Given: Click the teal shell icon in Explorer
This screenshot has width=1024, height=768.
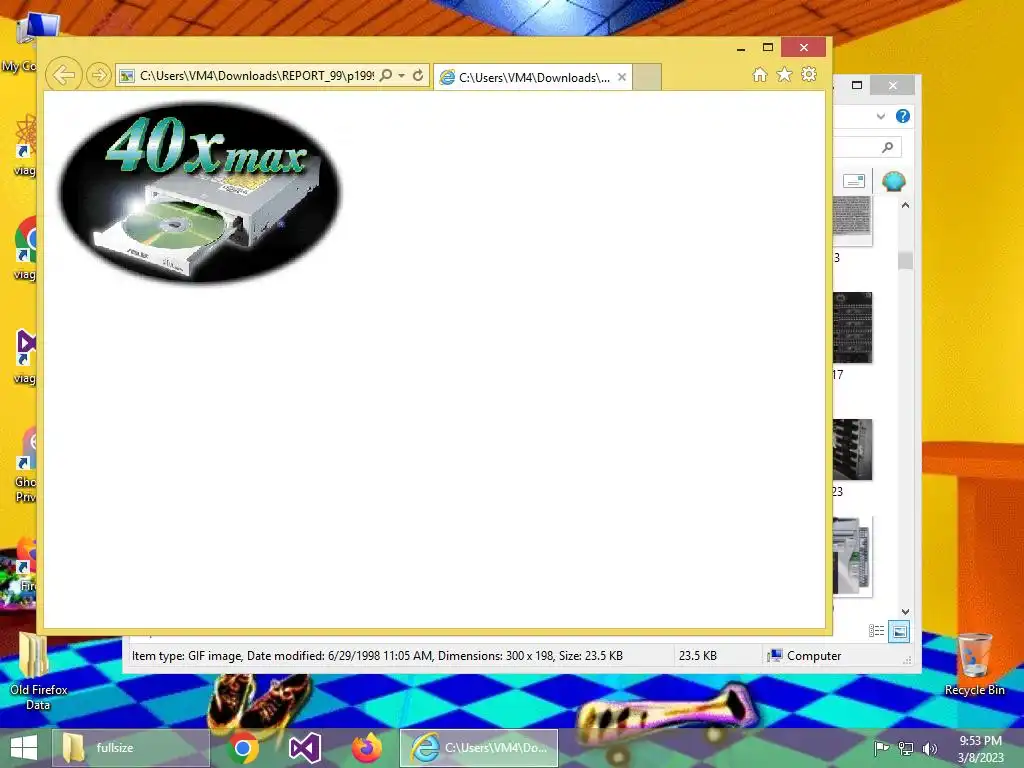Looking at the screenshot, I should [893, 181].
